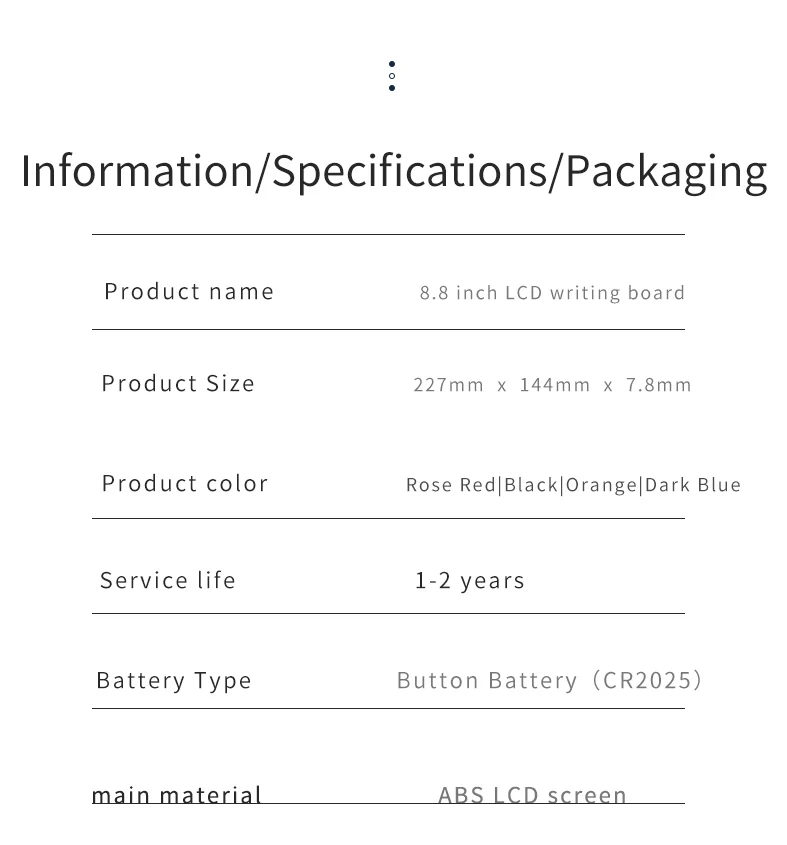
Task: Click the Black color option text
Action: 531,485
